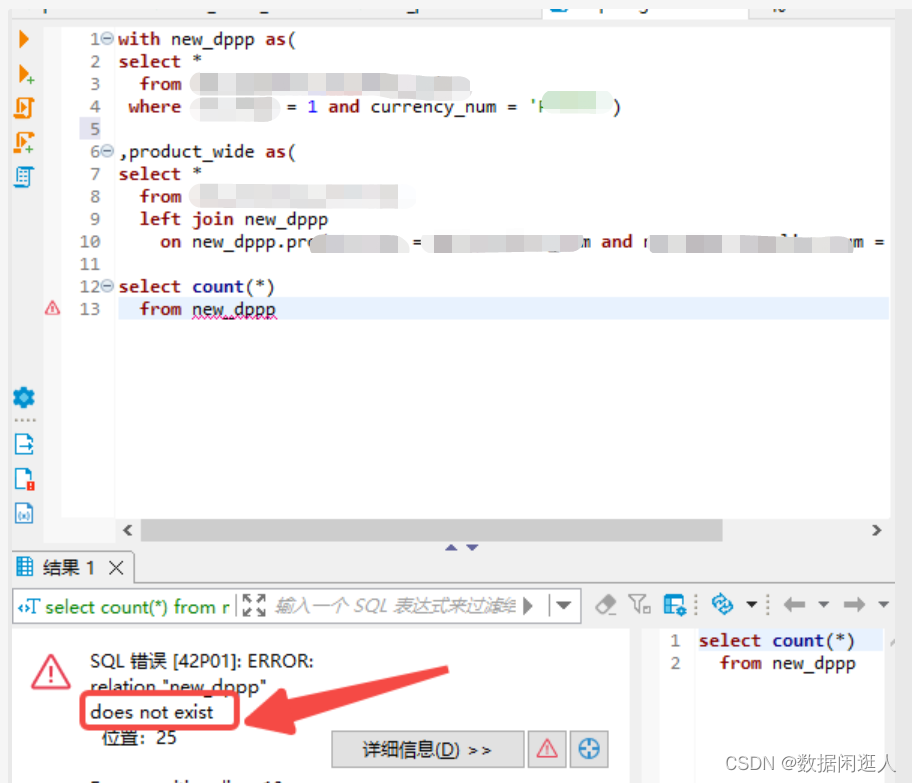The image size is (912, 783).
Task: Click the blue plus target icon near error dialog
Action: pos(588,748)
